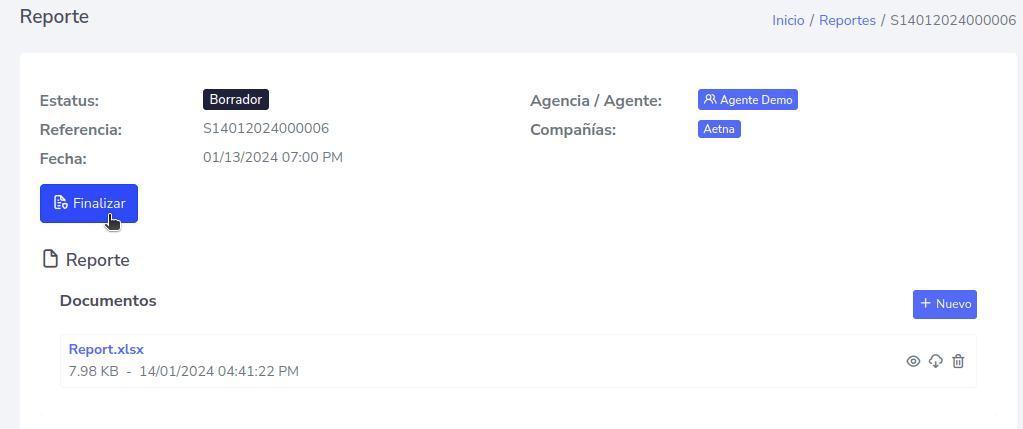Click the Fecha value 01/13/2024 07:00 PM
1023x429 pixels.
click(273, 157)
